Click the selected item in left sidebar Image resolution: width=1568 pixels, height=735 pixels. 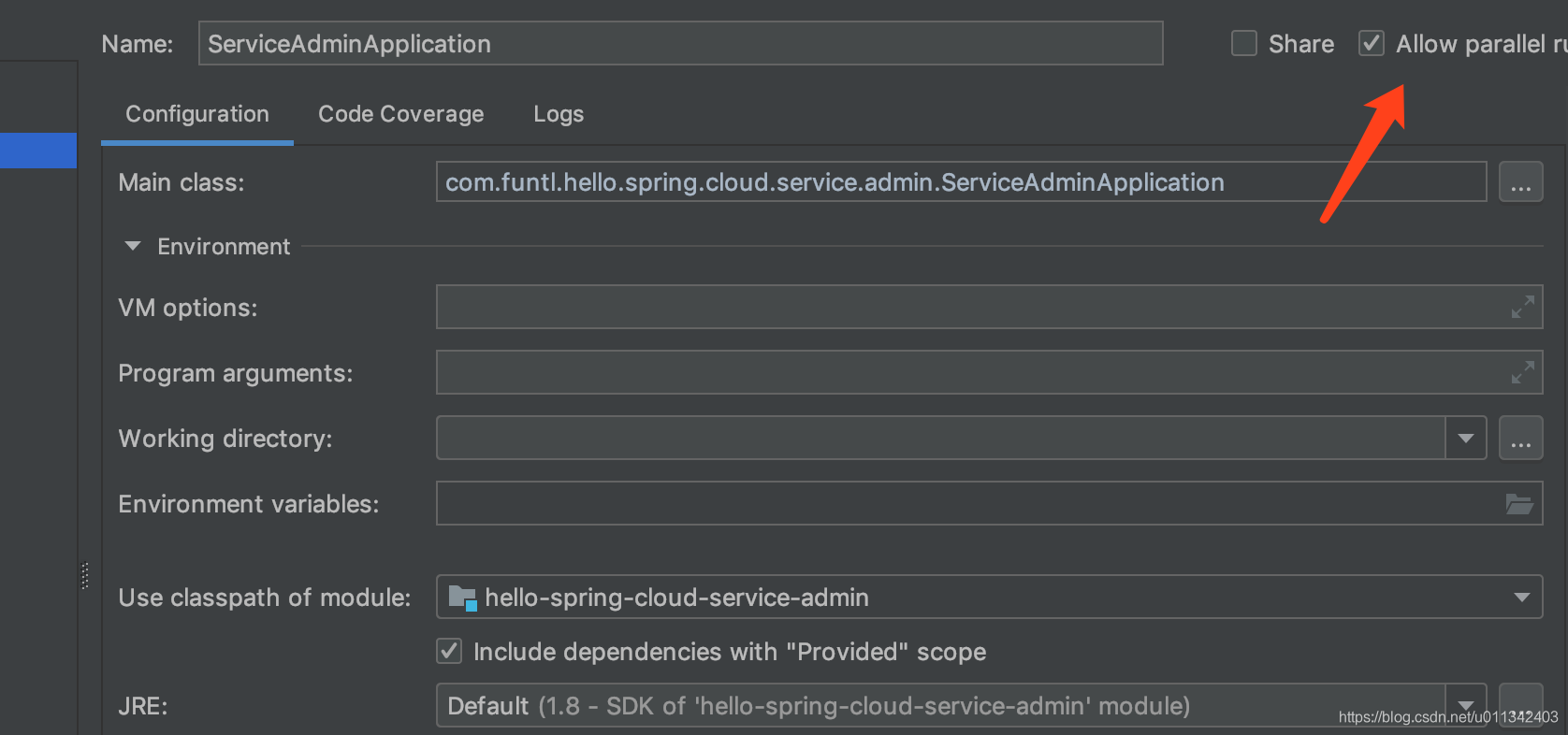(38, 151)
